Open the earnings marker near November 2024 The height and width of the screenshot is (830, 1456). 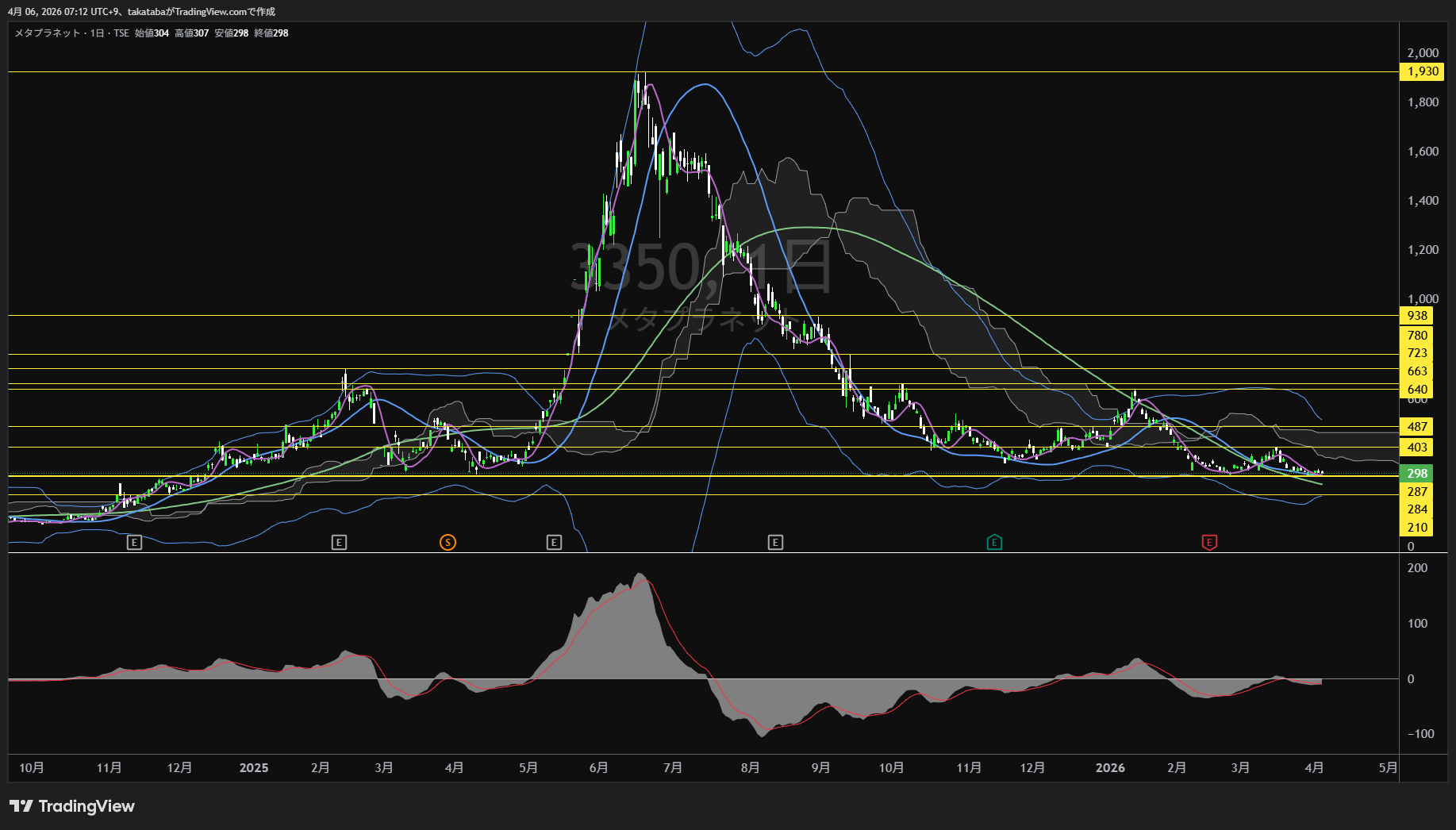click(134, 543)
